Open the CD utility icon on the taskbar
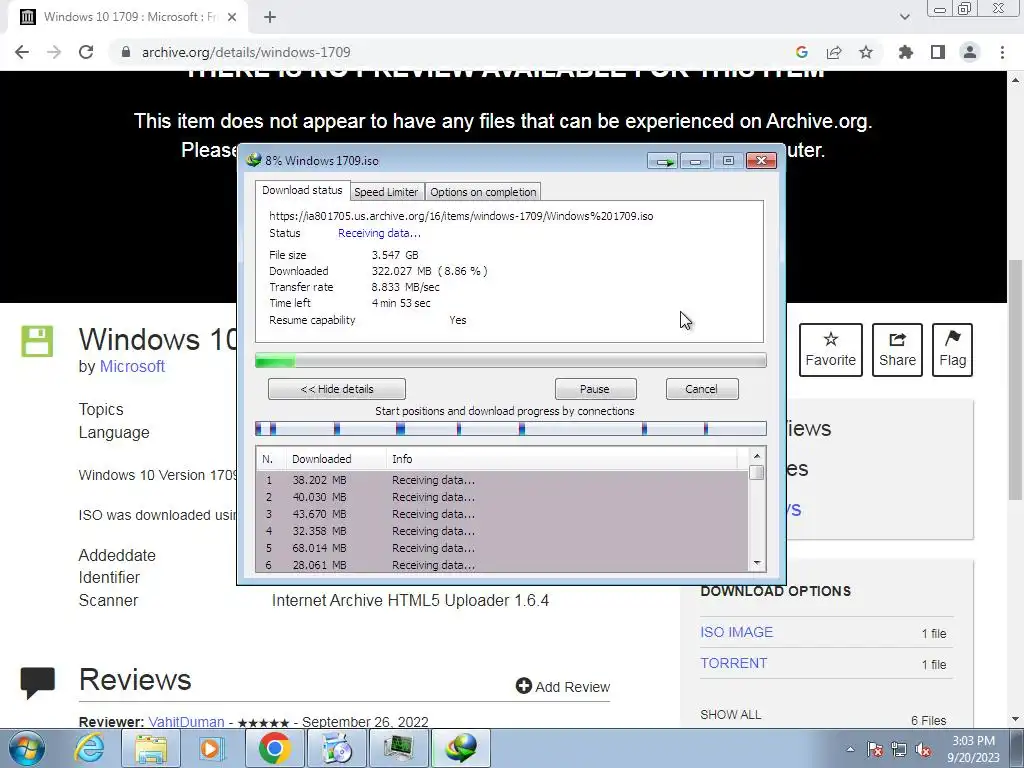 pos(337,748)
